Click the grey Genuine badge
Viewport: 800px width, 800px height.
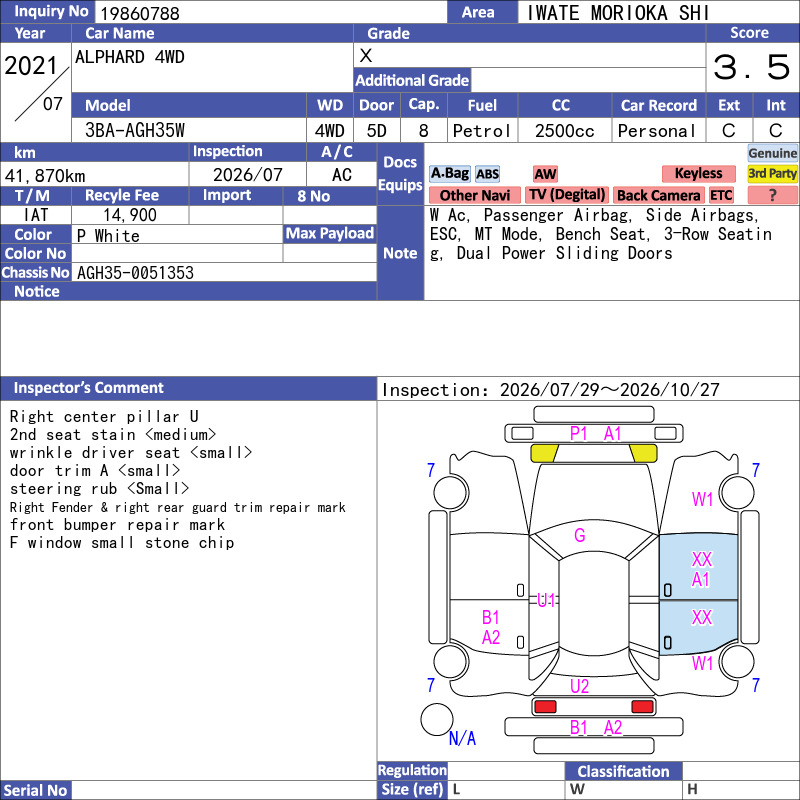coord(772,153)
